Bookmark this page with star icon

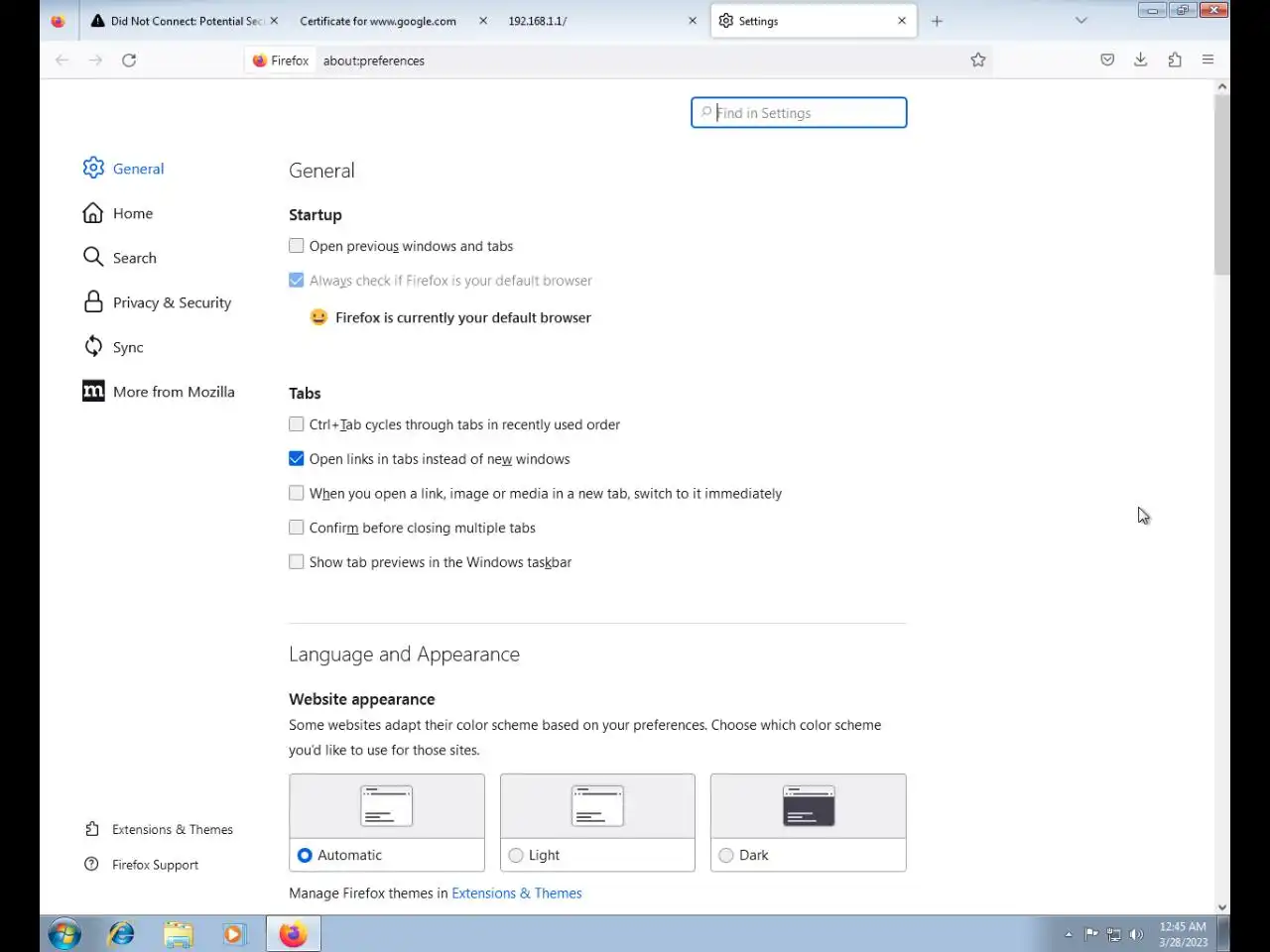click(x=978, y=60)
